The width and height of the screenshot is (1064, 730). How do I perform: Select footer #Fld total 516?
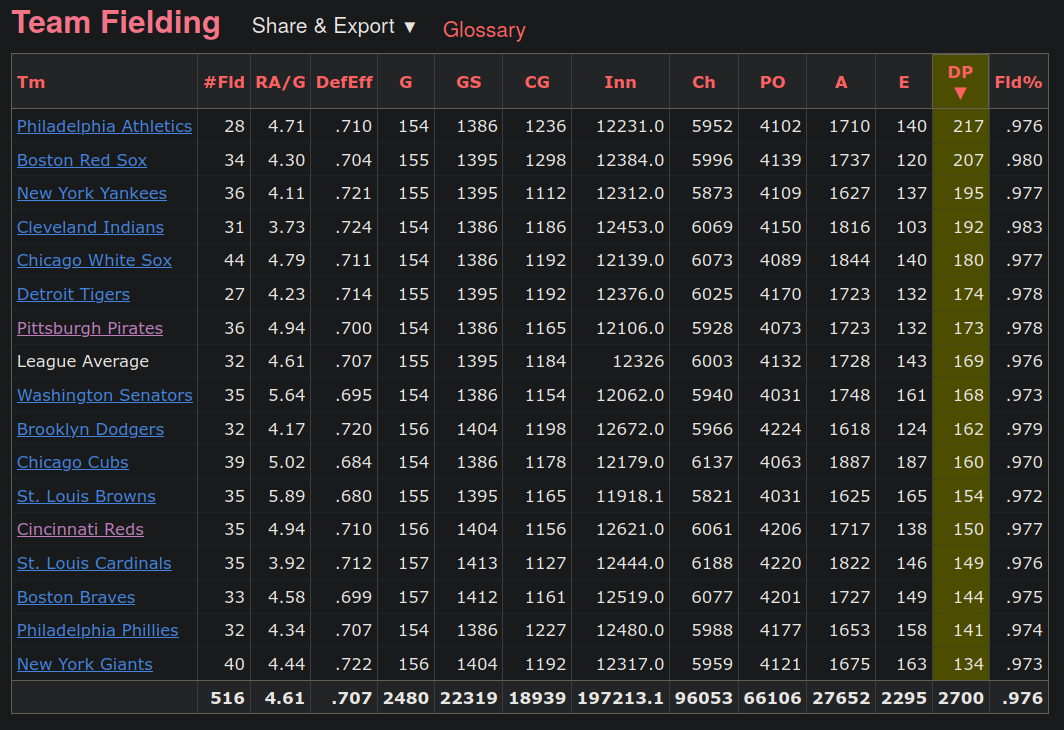click(x=227, y=698)
